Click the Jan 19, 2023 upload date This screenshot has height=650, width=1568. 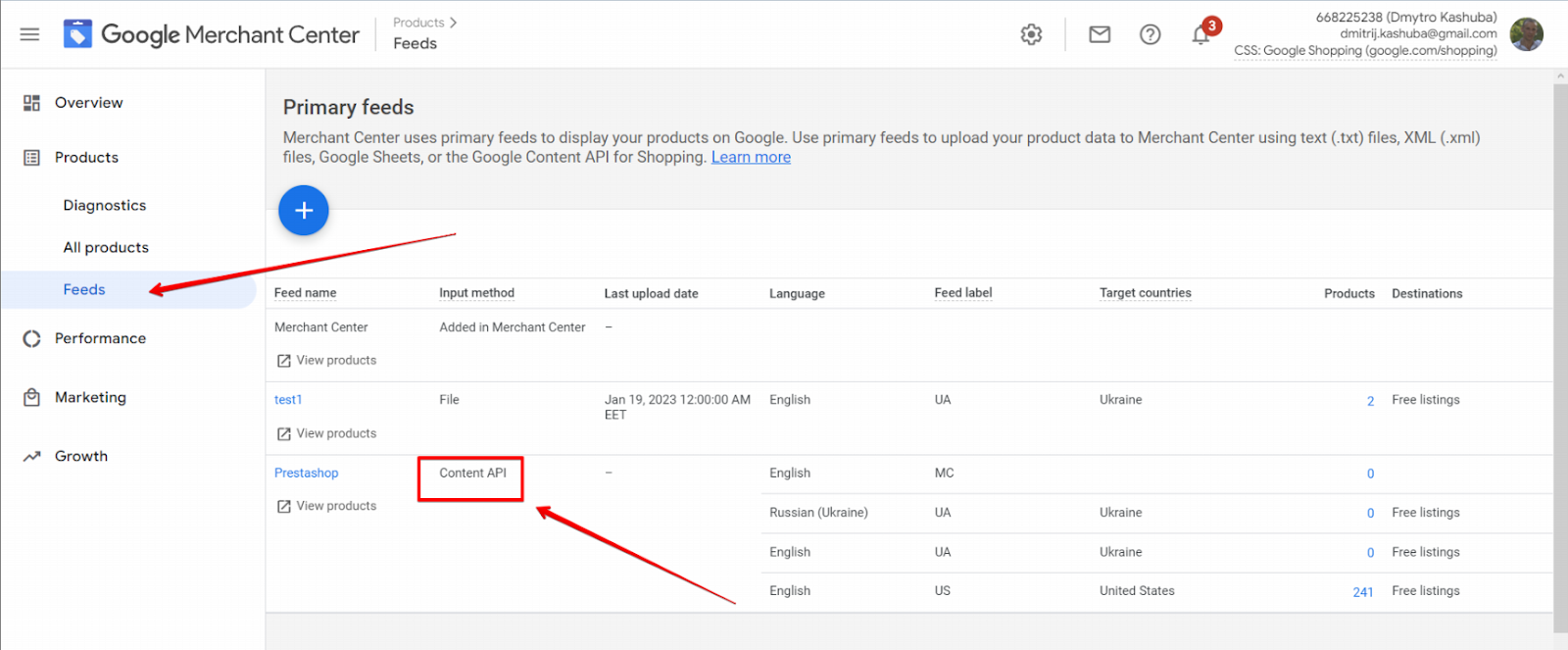pos(677,407)
